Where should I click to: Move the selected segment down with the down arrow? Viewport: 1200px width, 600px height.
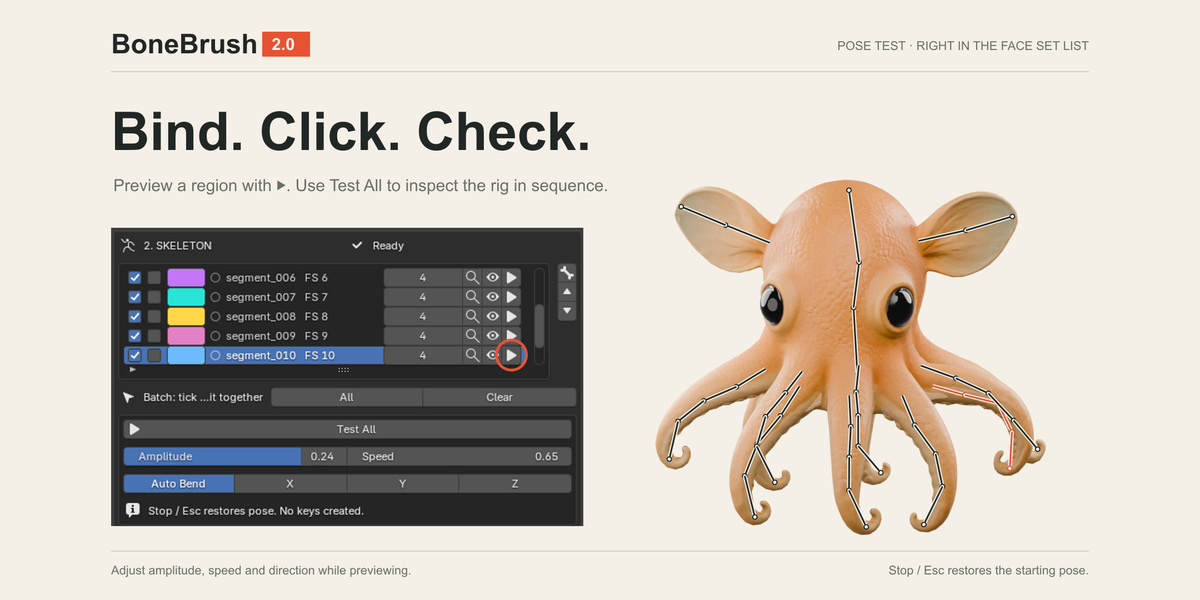[567, 311]
